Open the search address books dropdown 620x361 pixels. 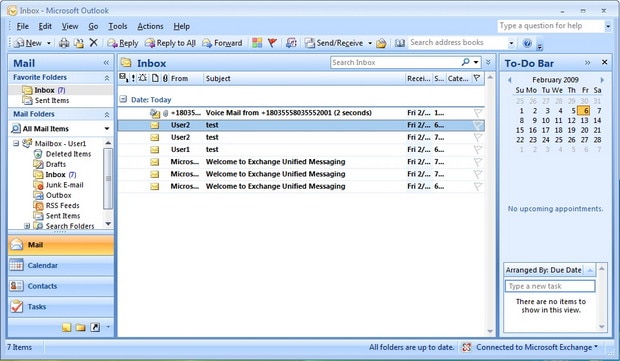click(511, 43)
